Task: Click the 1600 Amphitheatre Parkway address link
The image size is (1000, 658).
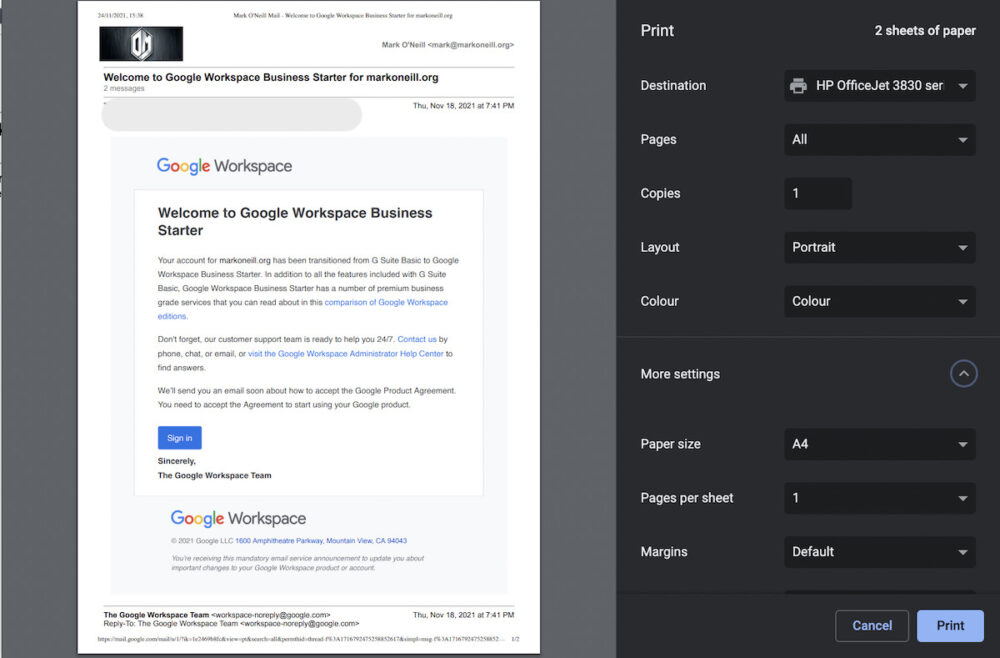Action: point(321,541)
